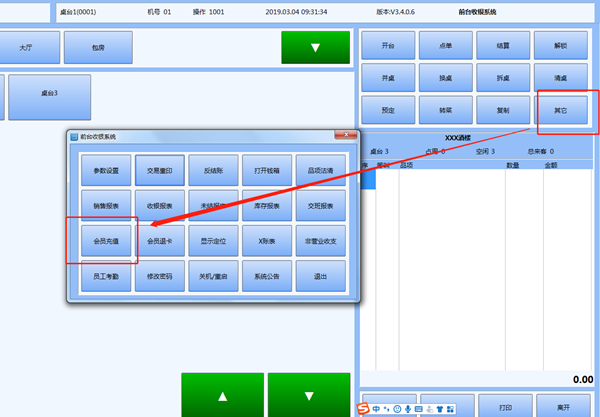Screen dimensions: 600x417
Task: Open the Sogou emoji smiley icon
Action: pyautogui.click(x=398, y=409)
